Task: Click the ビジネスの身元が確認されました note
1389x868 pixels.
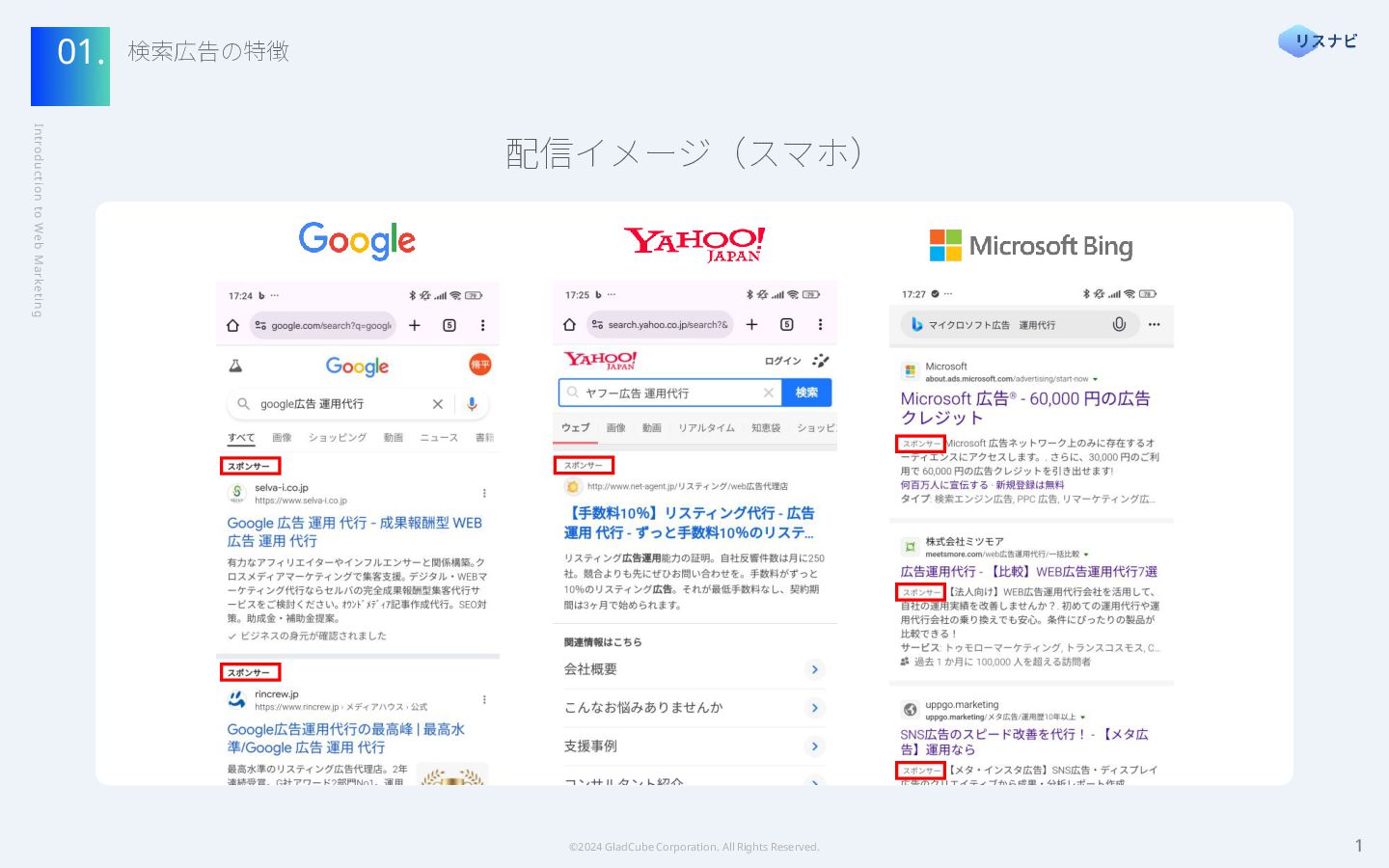Action: pos(307,637)
